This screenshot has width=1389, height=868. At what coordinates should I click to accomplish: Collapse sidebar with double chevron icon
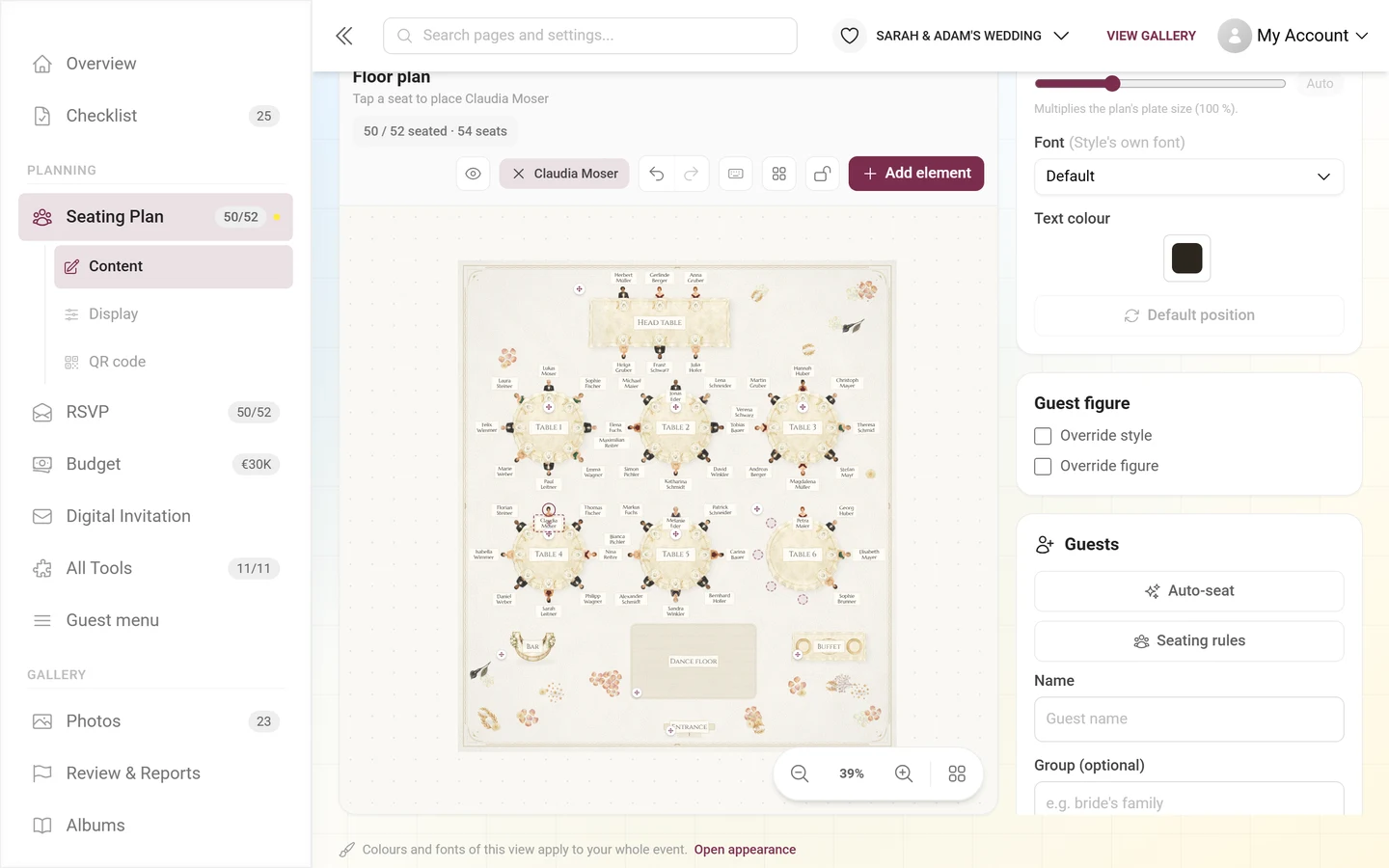click(344, 36)
